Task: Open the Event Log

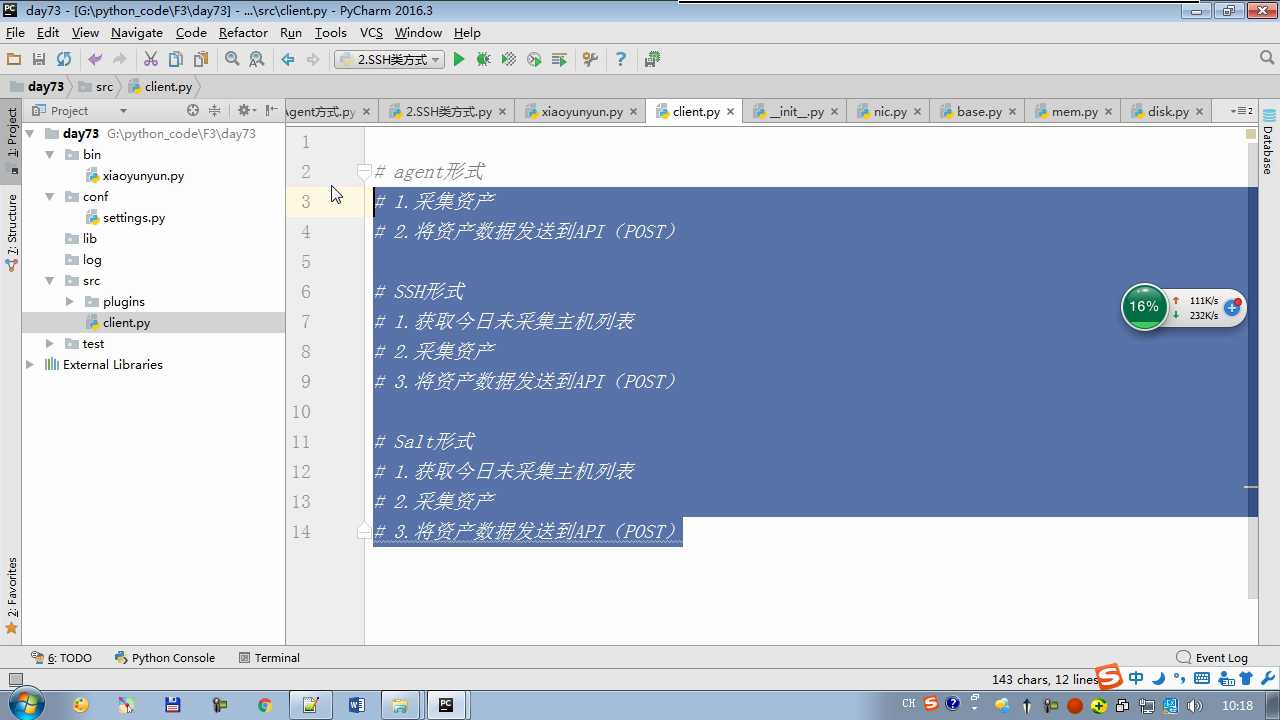Action: coord(1212,658)
